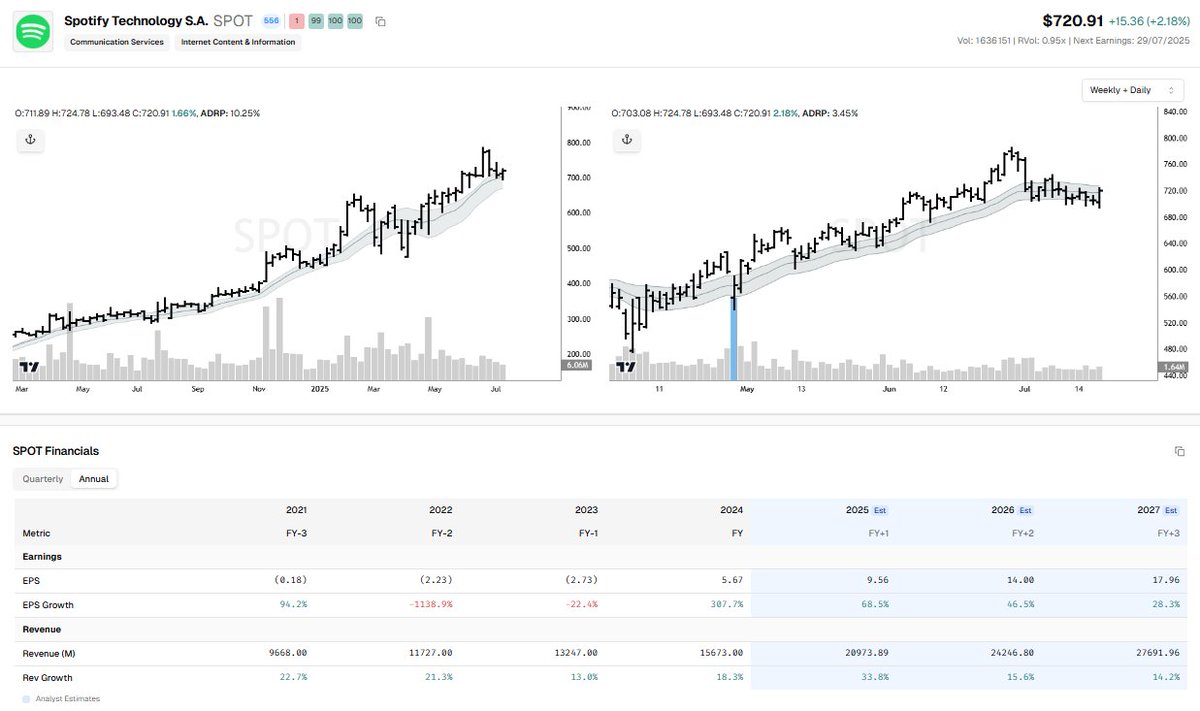This screenshot has width=1200, height=711.
Task: Click 2021 EPS value (0.18)
Action: point(292,581)
